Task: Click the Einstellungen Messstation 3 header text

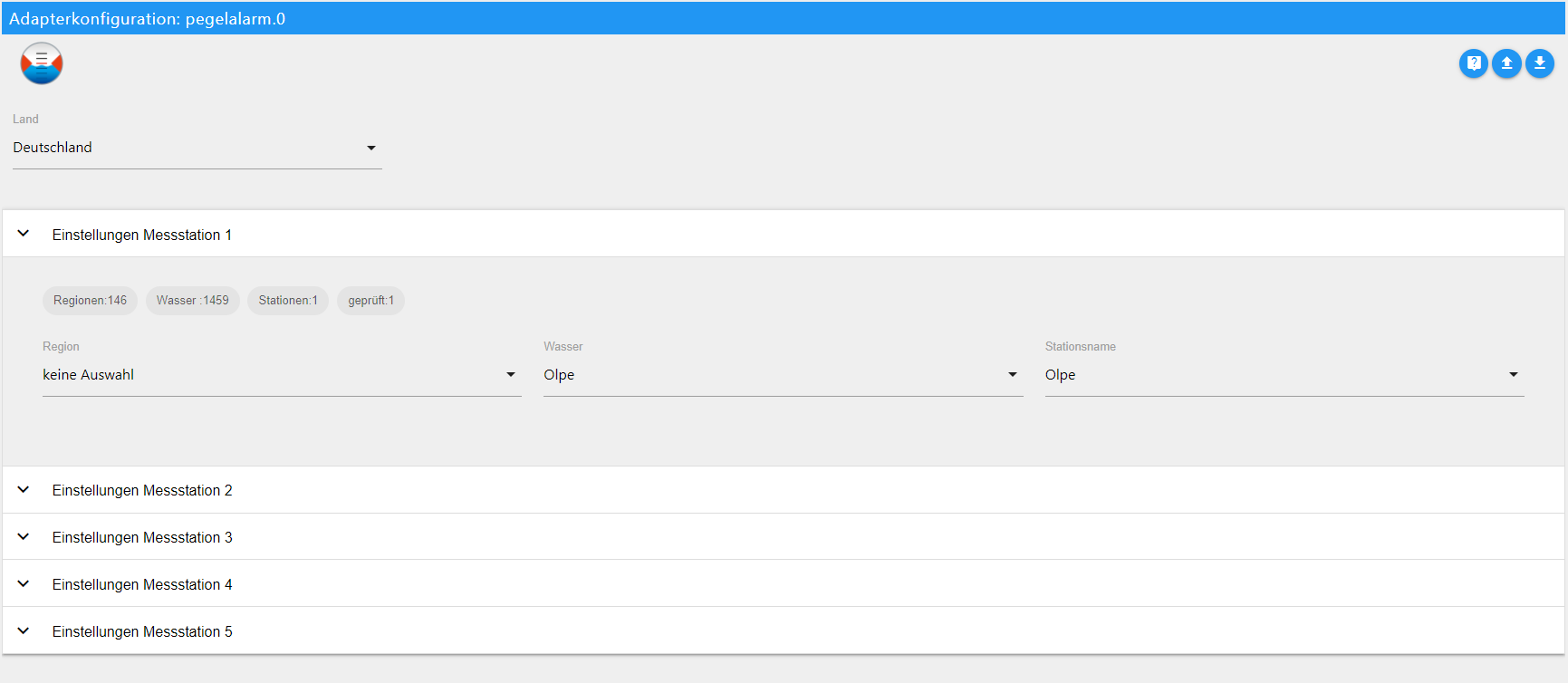Action: [x=142, y=537]
